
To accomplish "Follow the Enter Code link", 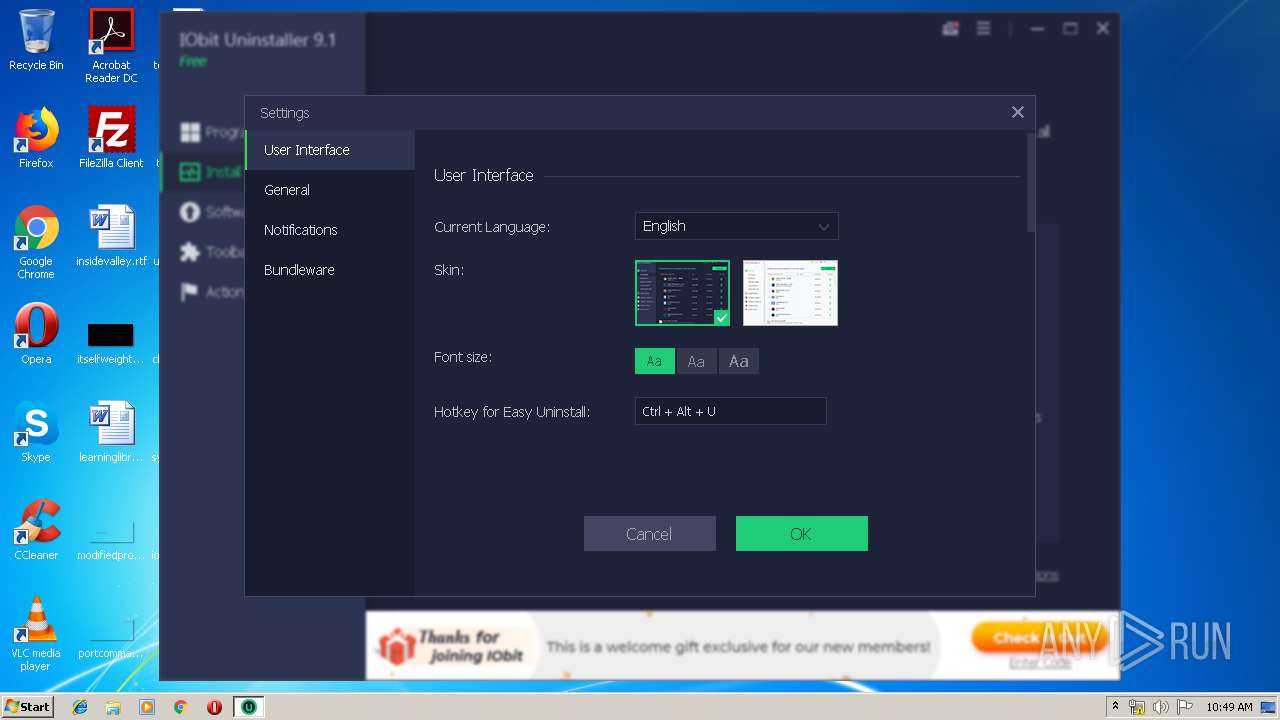I will (x=1040, y=662).
